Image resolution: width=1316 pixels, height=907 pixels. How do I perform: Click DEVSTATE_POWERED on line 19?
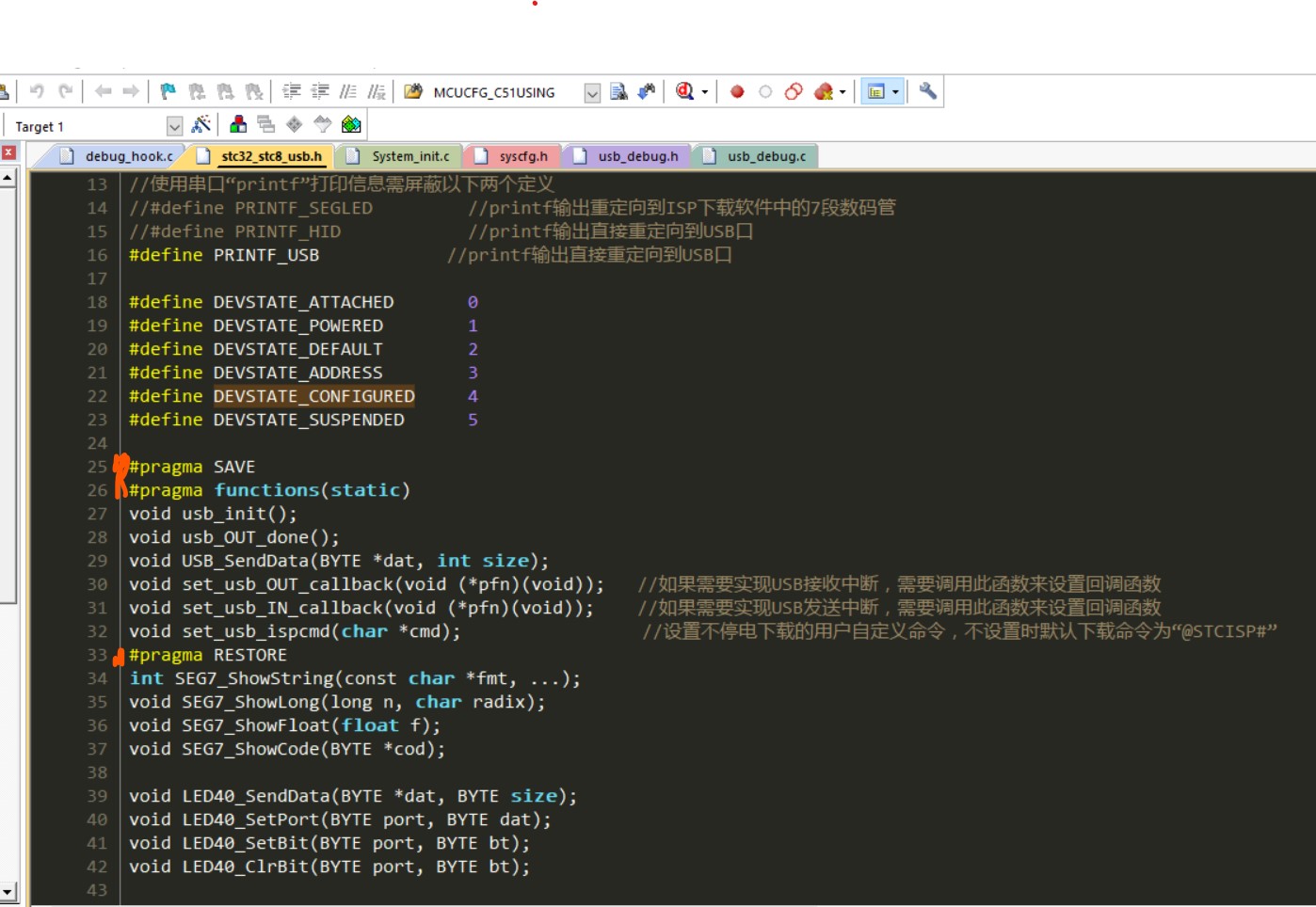tap(298, 326)
